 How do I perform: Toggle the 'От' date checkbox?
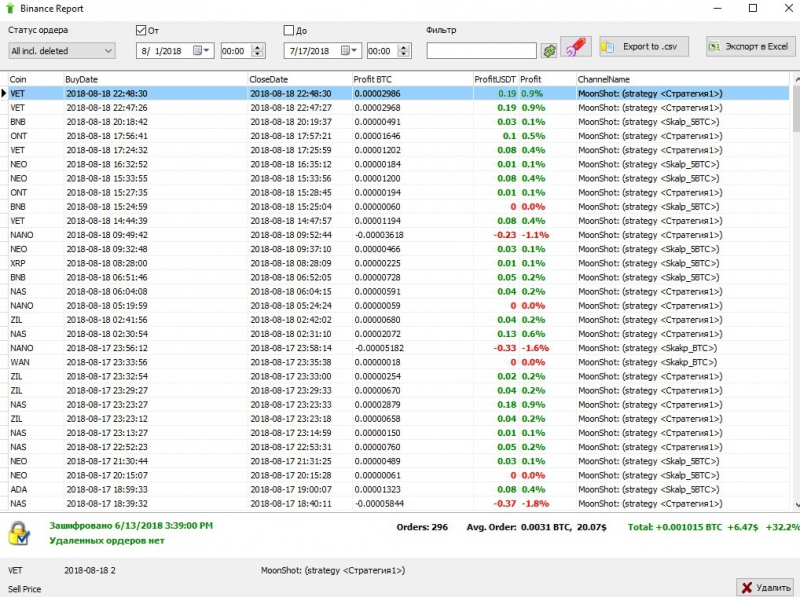[141, 30]
